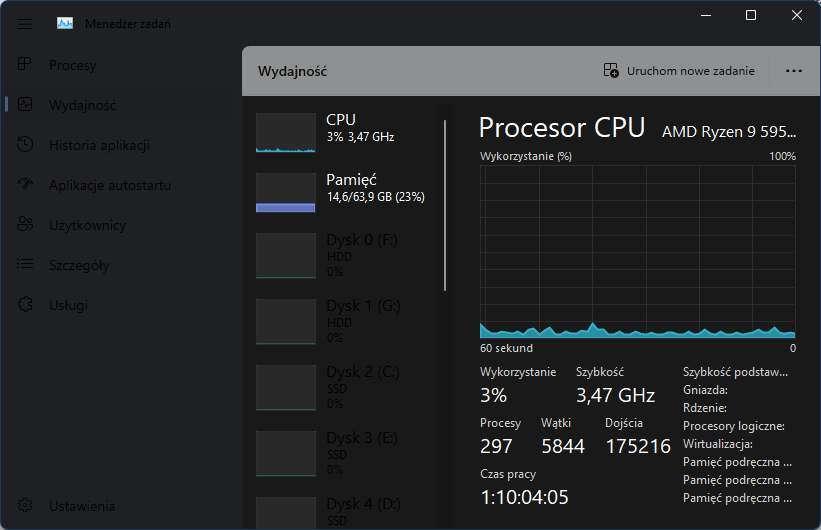
Task: Click the Szczegóły list icon
Action: 25,264
